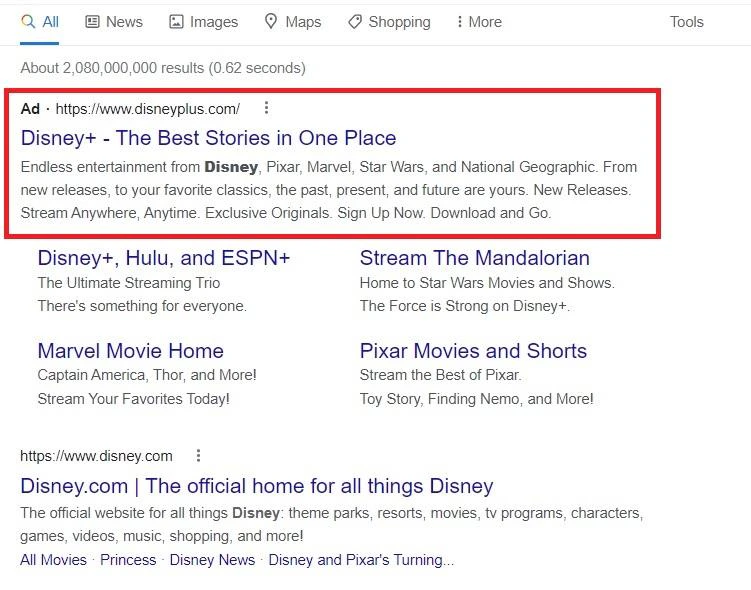Open the Disney+, Hulu, and ESPN+ sitelink

[x=164, y=258]
